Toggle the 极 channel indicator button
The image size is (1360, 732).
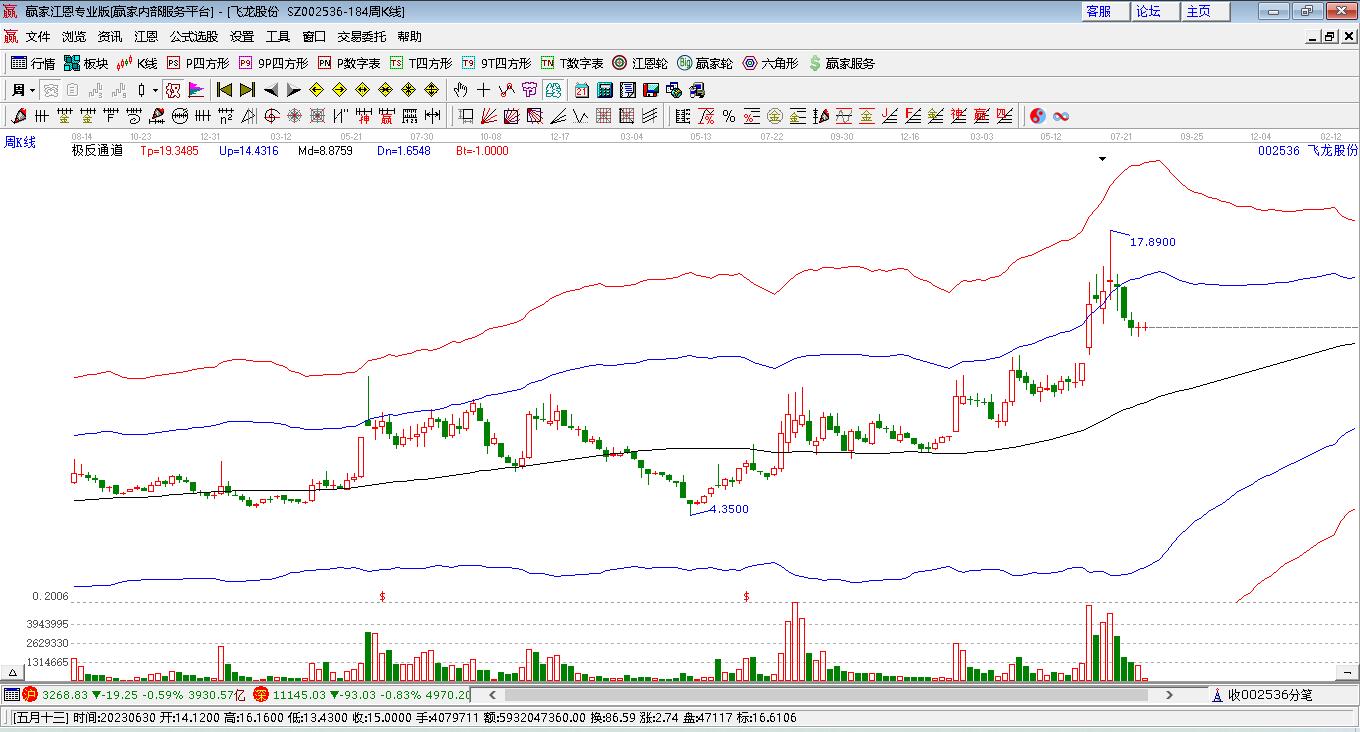pyautogui.click(x=172, y=90)
